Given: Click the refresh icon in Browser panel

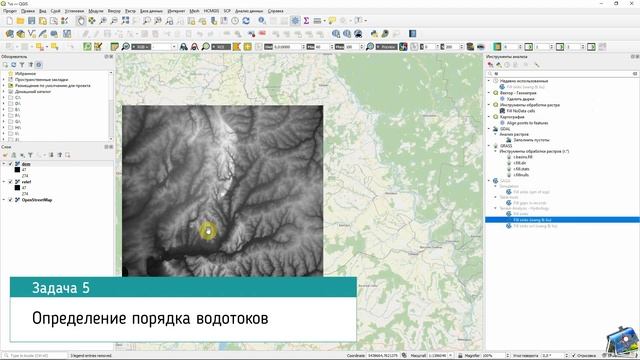Looking at the screenshot, I should [x=13, y=65].
